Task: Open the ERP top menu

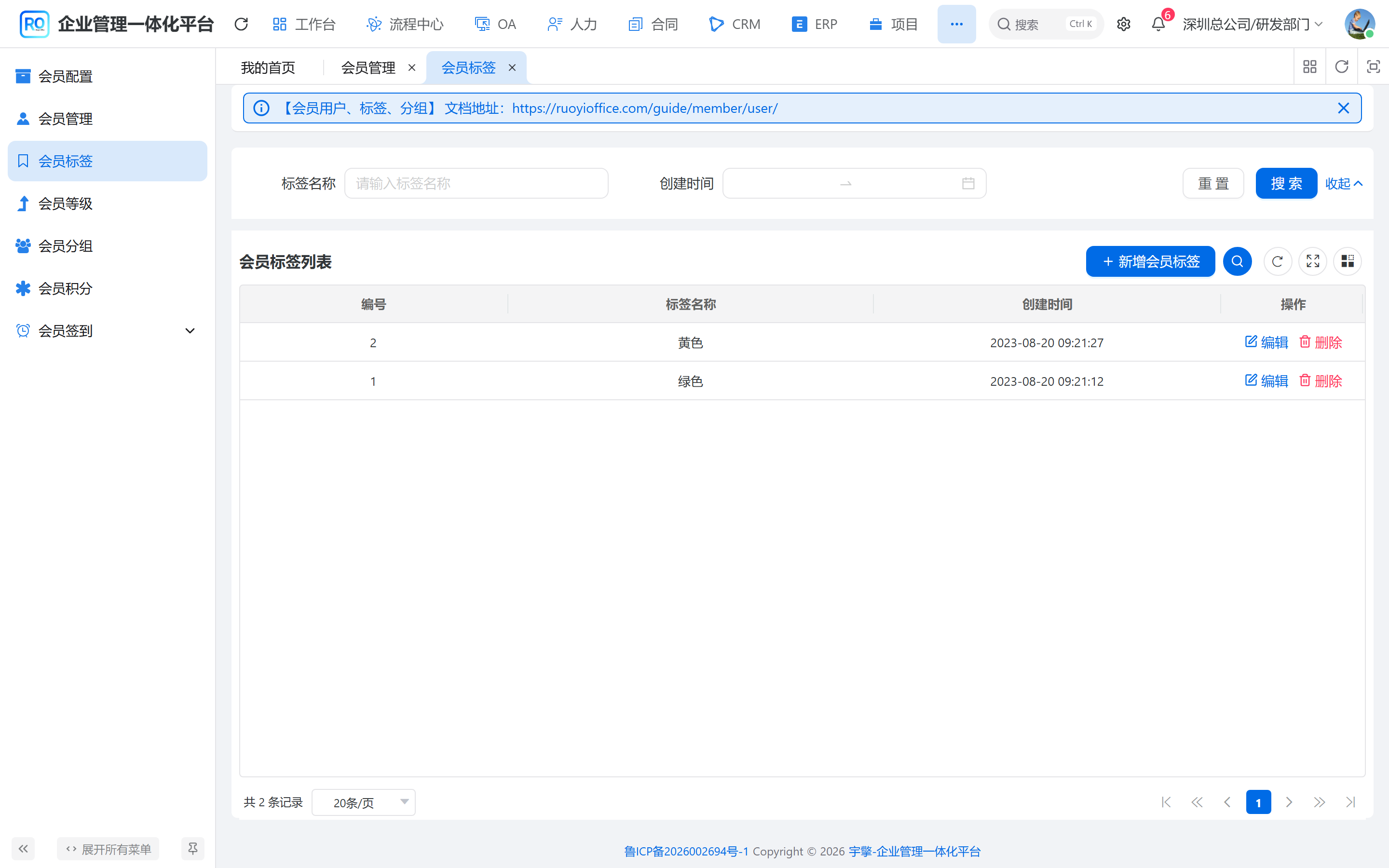Action: (815, 24)
